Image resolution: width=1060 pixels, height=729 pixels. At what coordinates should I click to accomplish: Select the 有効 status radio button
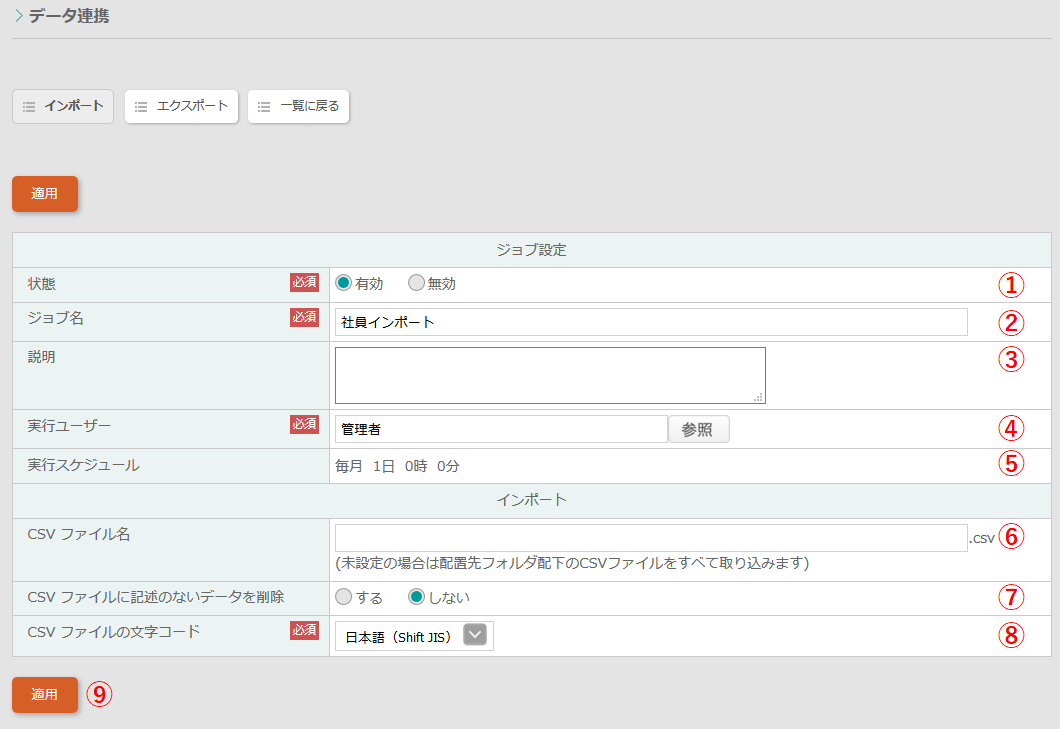[x=343, y=283]
